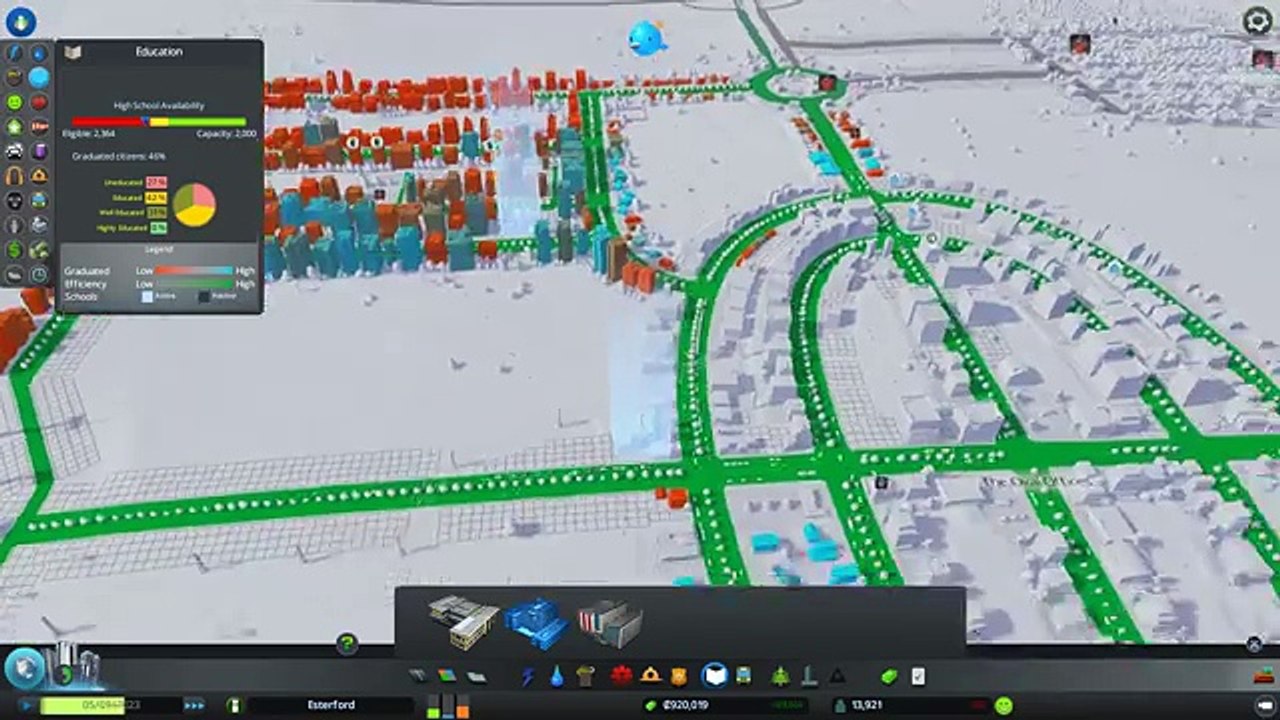Open the info views round button
The height and width of the screenshot is (720, 1280).
pos(21,21)
